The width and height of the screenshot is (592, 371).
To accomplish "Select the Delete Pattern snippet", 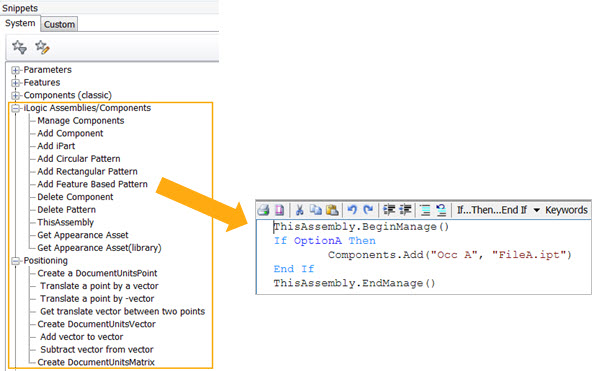I will (x=66, y=210).
